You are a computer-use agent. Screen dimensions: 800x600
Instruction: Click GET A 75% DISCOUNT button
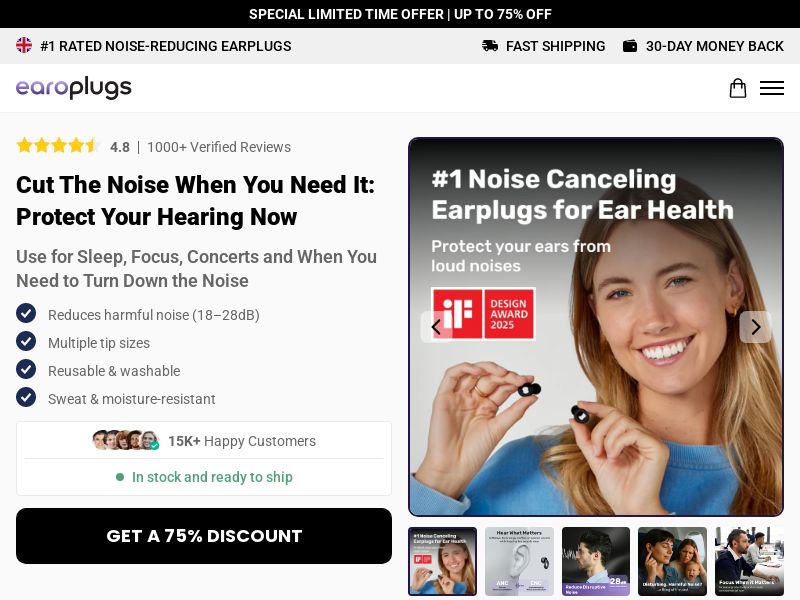click(204, 536)
